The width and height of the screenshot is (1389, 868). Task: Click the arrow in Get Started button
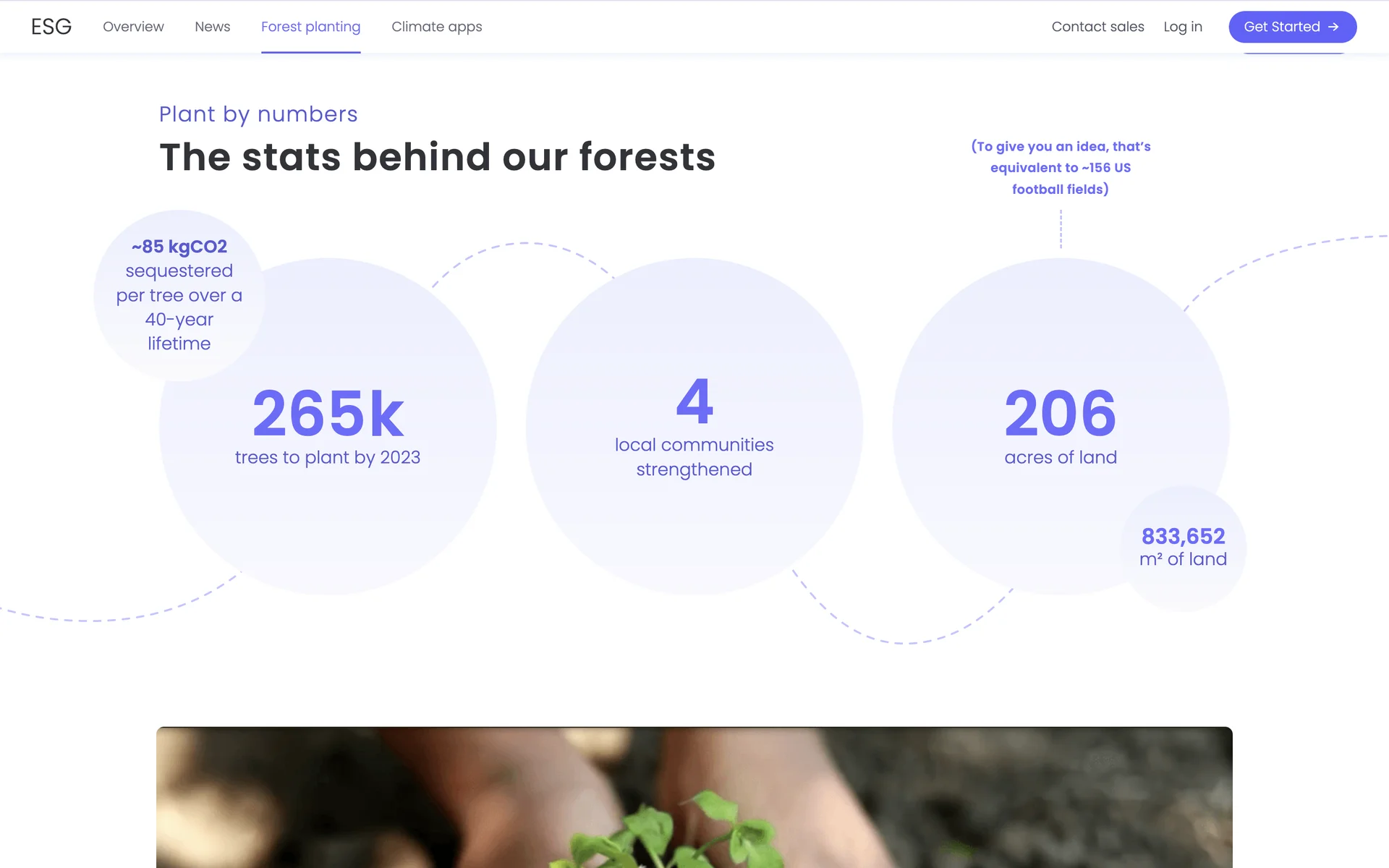point(1333,27)
